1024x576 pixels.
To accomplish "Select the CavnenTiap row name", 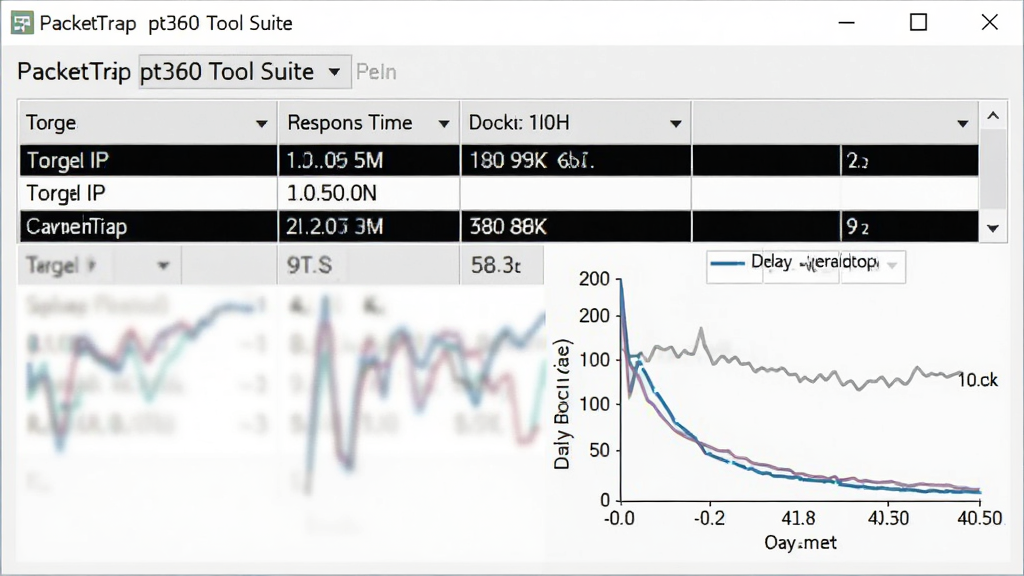I will (76, 227).
